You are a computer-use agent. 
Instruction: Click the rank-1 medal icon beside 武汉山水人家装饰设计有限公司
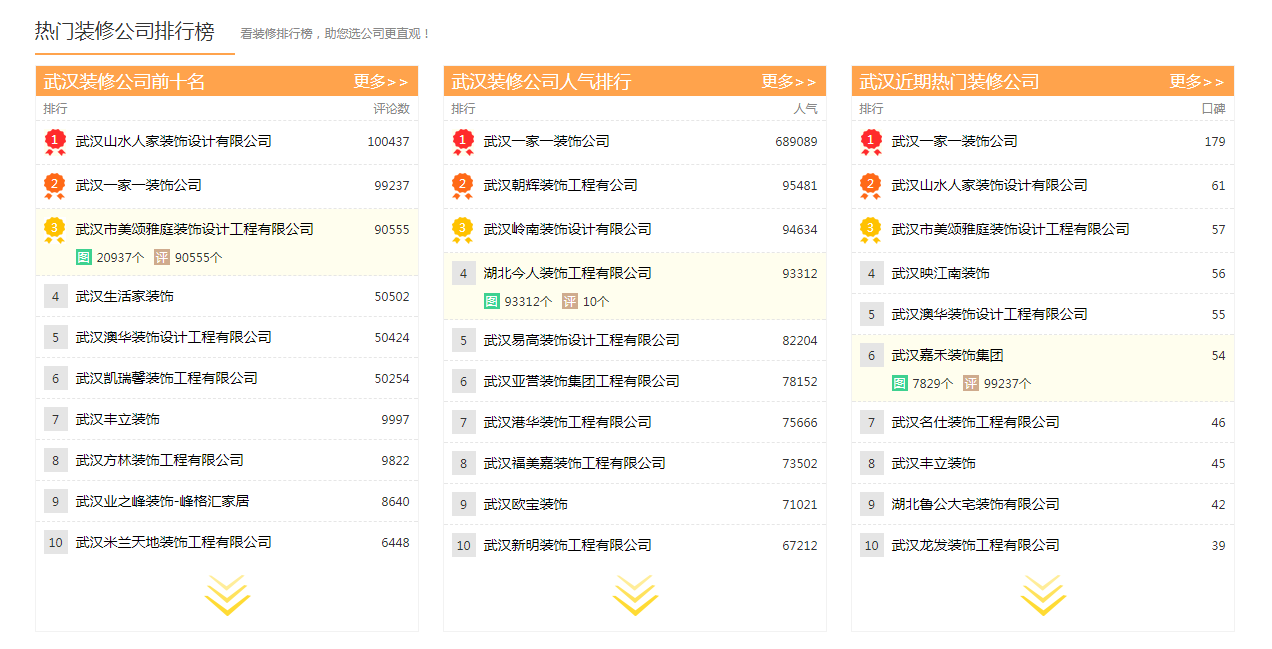[x=53, y=141]
